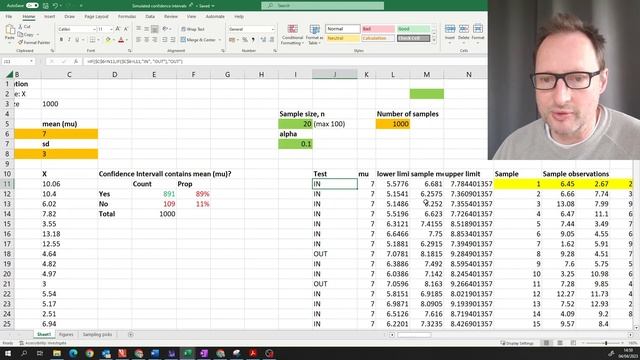Toggle Wrap Text

[193, 29]
